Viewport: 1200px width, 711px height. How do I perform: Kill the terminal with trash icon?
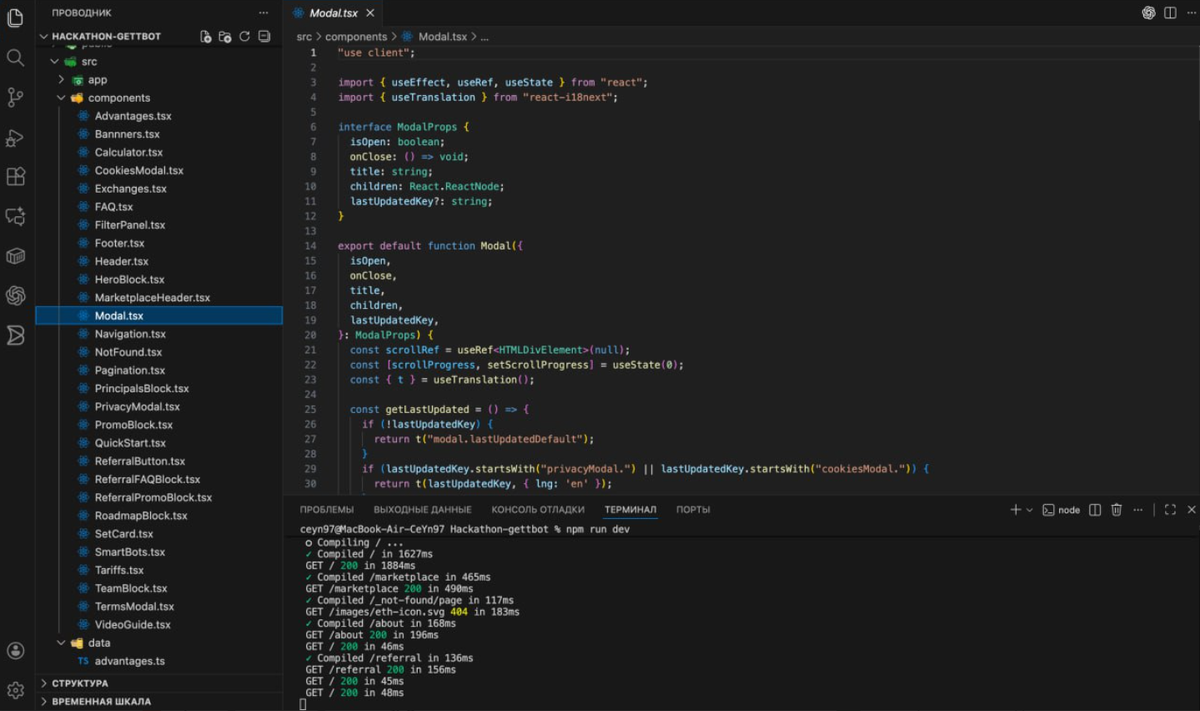pos(1117,510)
